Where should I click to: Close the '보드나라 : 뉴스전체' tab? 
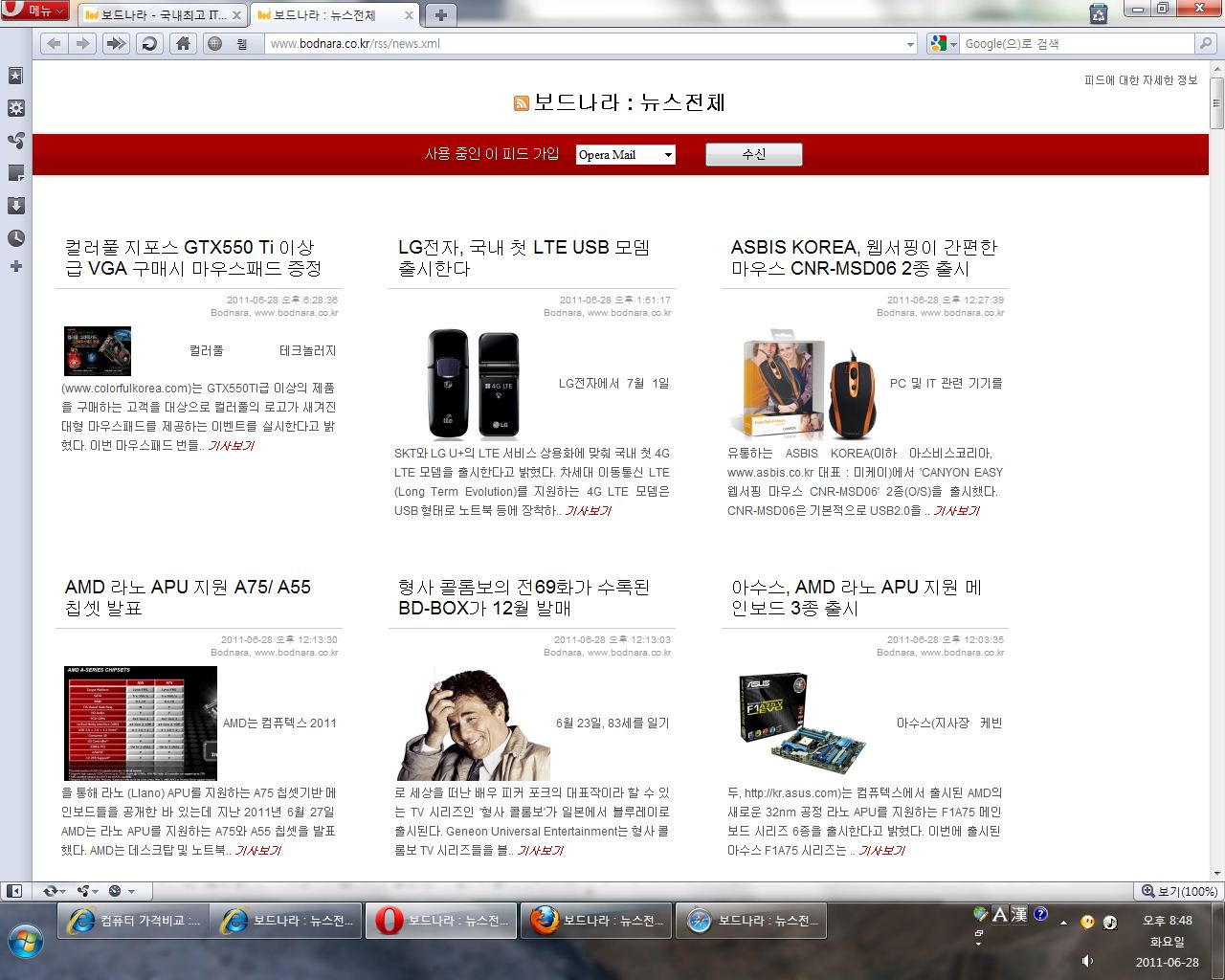click(x=410, y=15)
